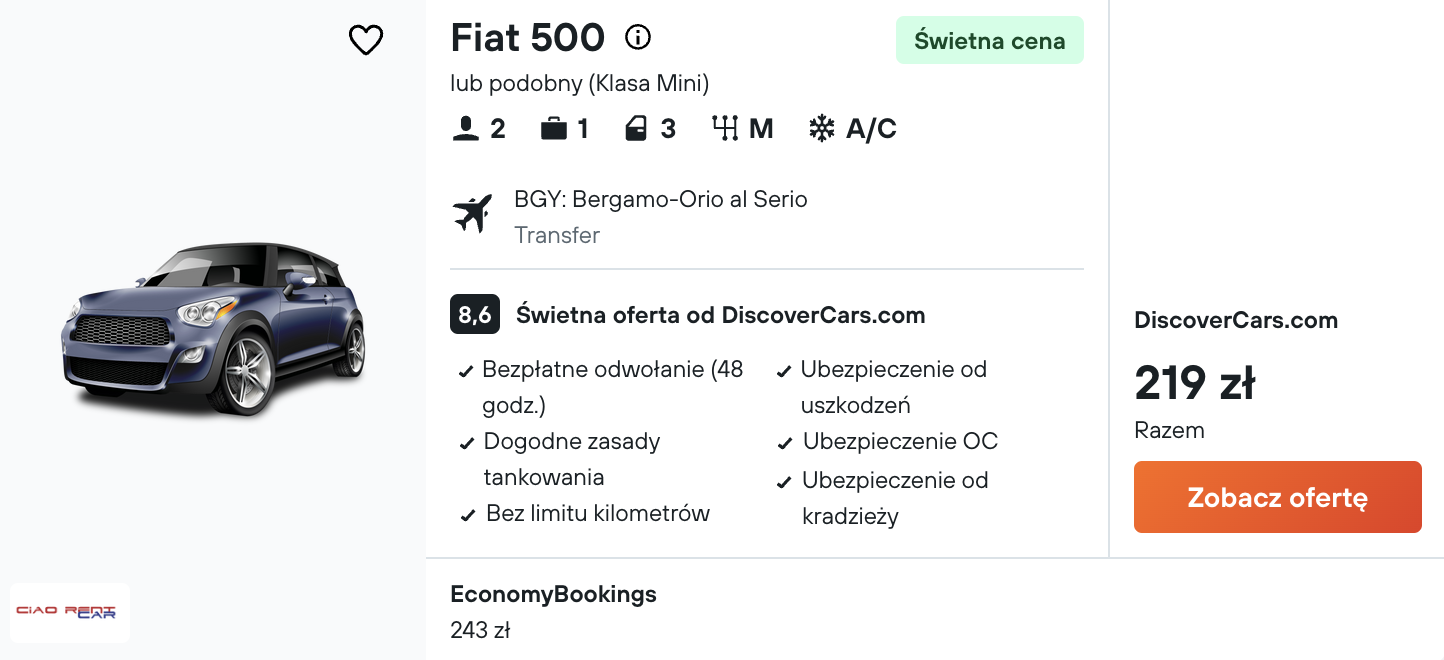Click the luggage suitcase icon

(554, 129)
